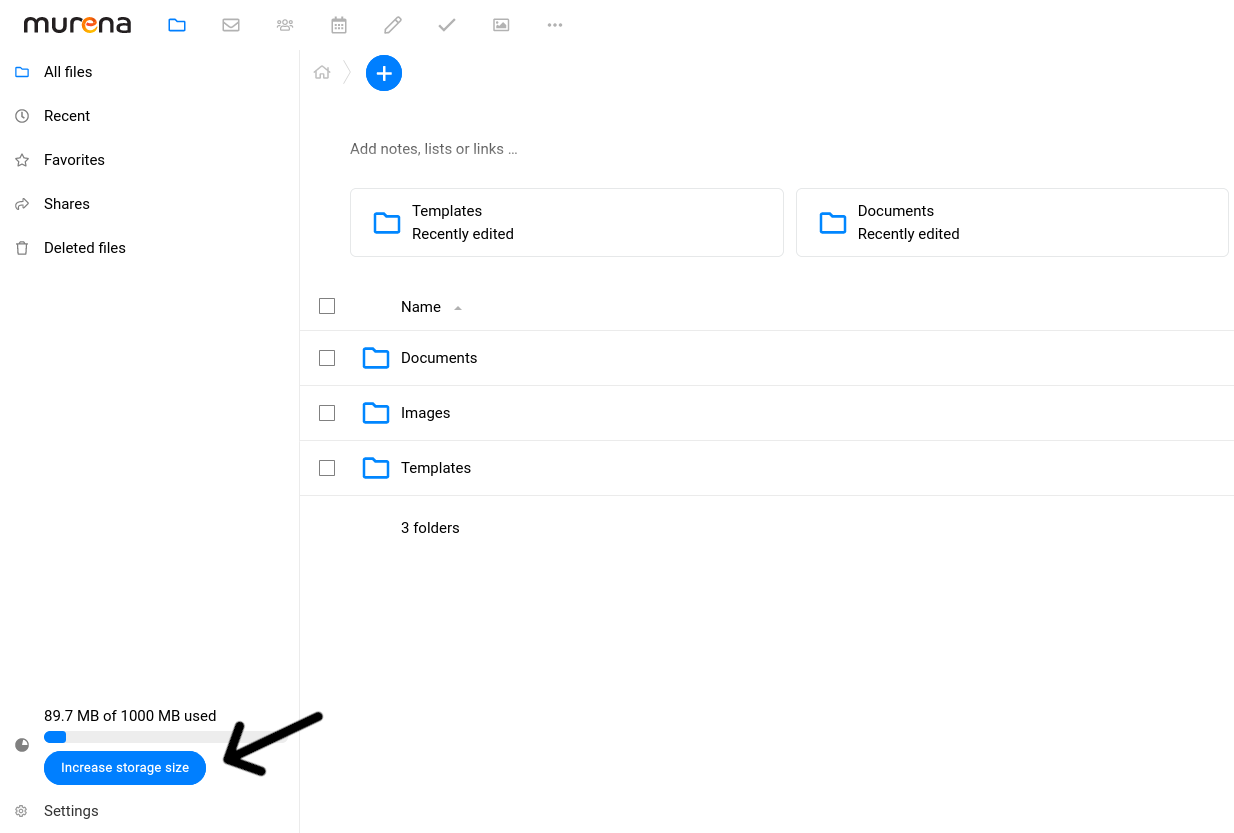Check the select-all checkbox in header
This screenshot has height=833, width=1234.
pyautogui.click(x=327, y=306)
